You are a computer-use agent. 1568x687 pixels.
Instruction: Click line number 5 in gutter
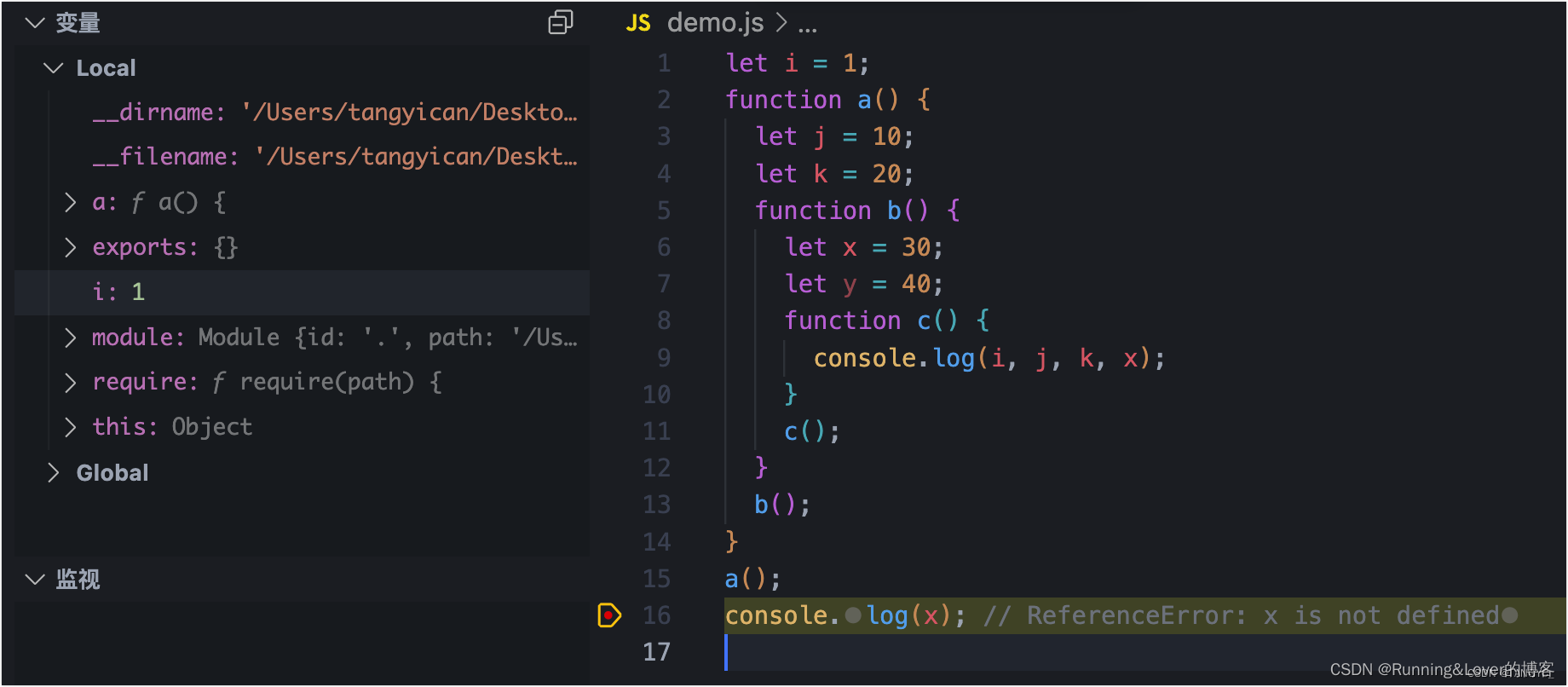(x=664, y=211)
